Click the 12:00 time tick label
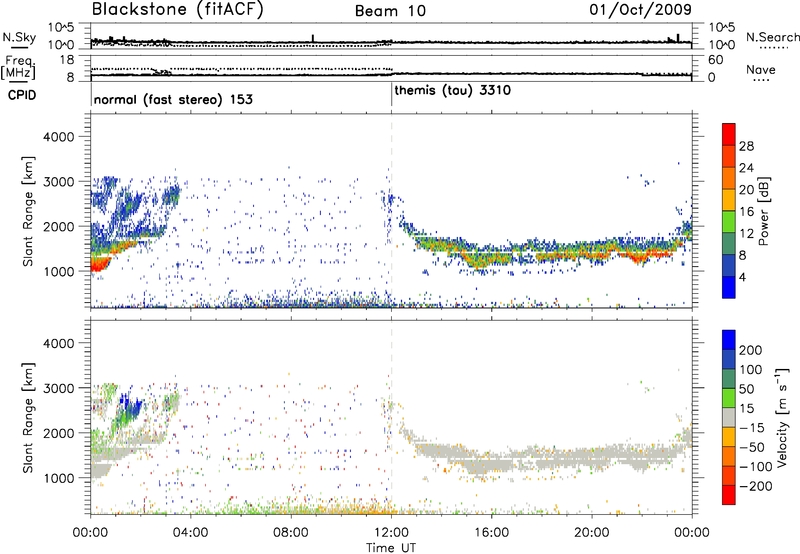Image resolution: width=800 pixels, height=554 pixels. [391, 533]
